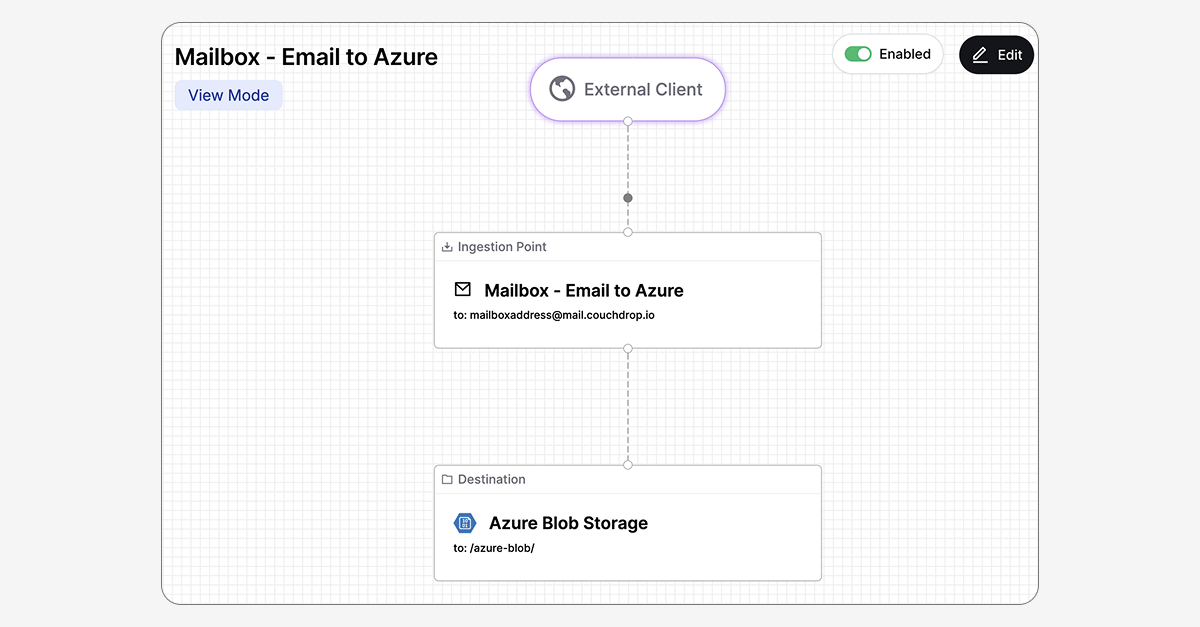The height and width of the screenshot is (627, 1200).
Task: Open View Mode selector
Action: click(x=228, y=94)
